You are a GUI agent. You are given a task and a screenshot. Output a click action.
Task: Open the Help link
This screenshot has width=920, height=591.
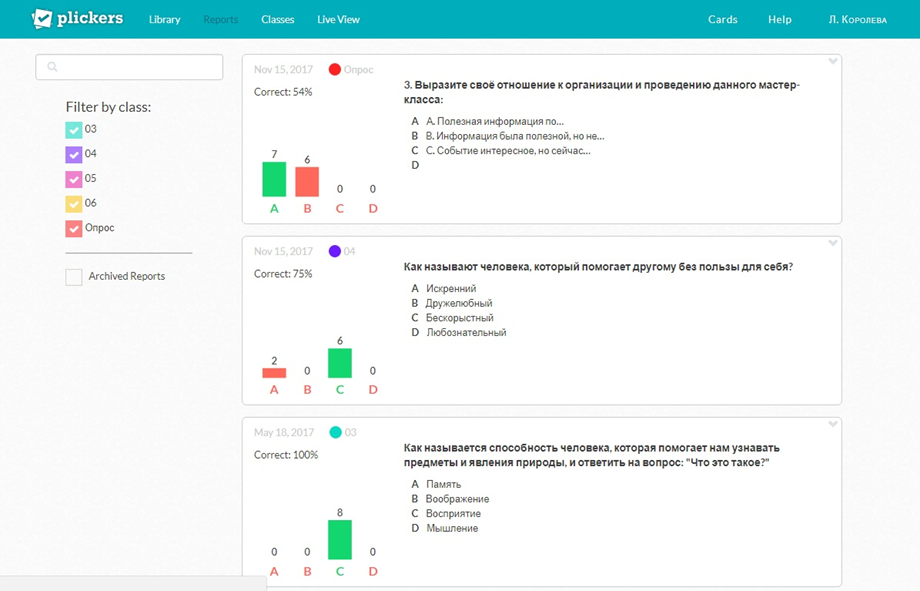tap(779, 19)
